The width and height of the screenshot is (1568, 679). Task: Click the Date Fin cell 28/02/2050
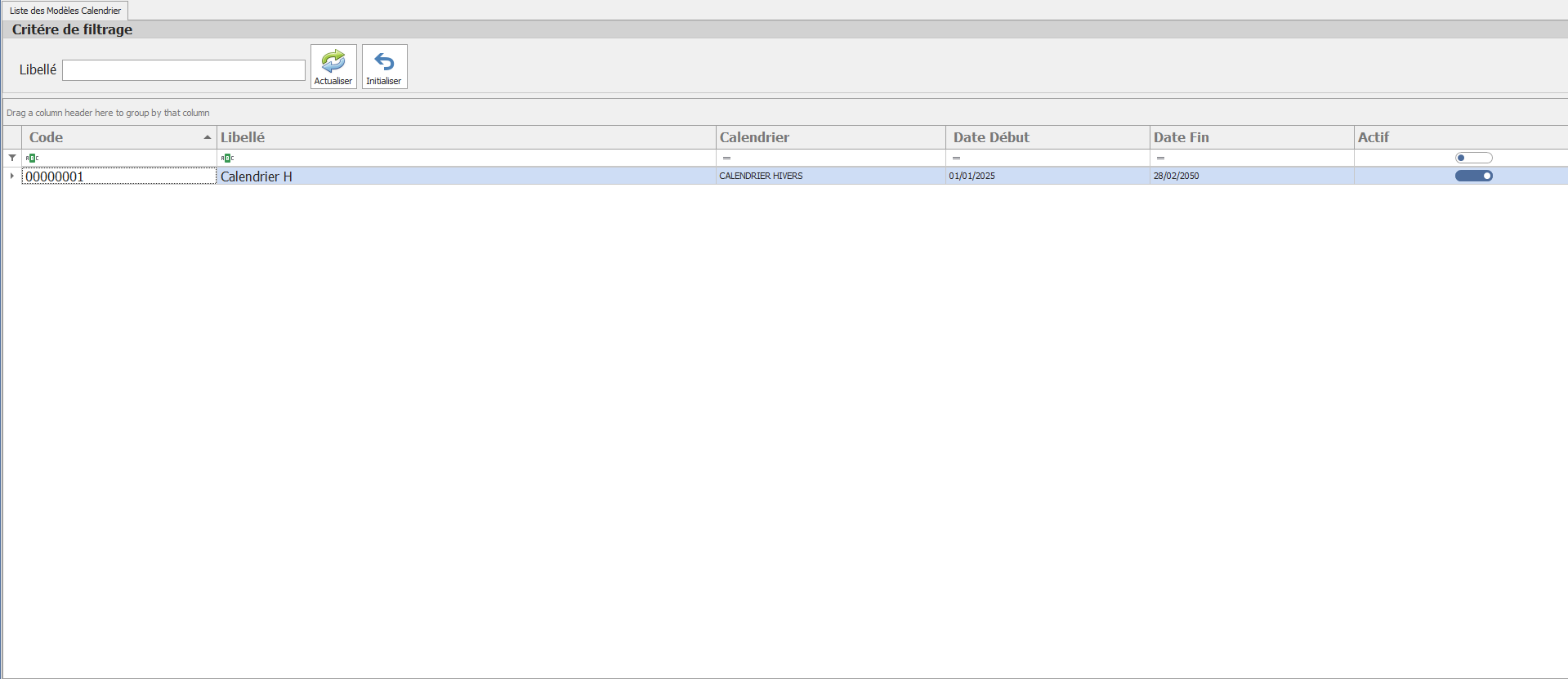1176,176
